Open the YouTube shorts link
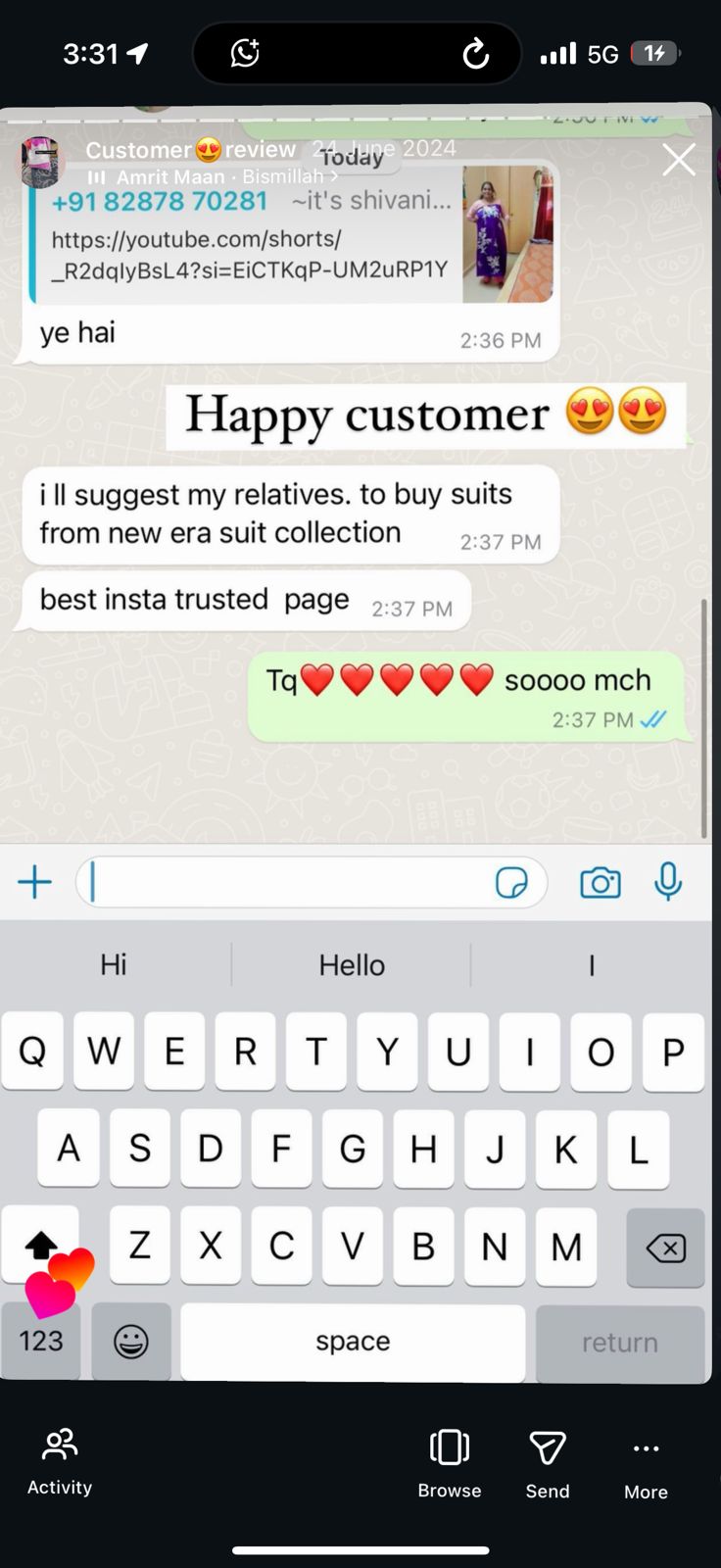The height and width of the screenshot is (1568, 721). (x=249, y=254)
